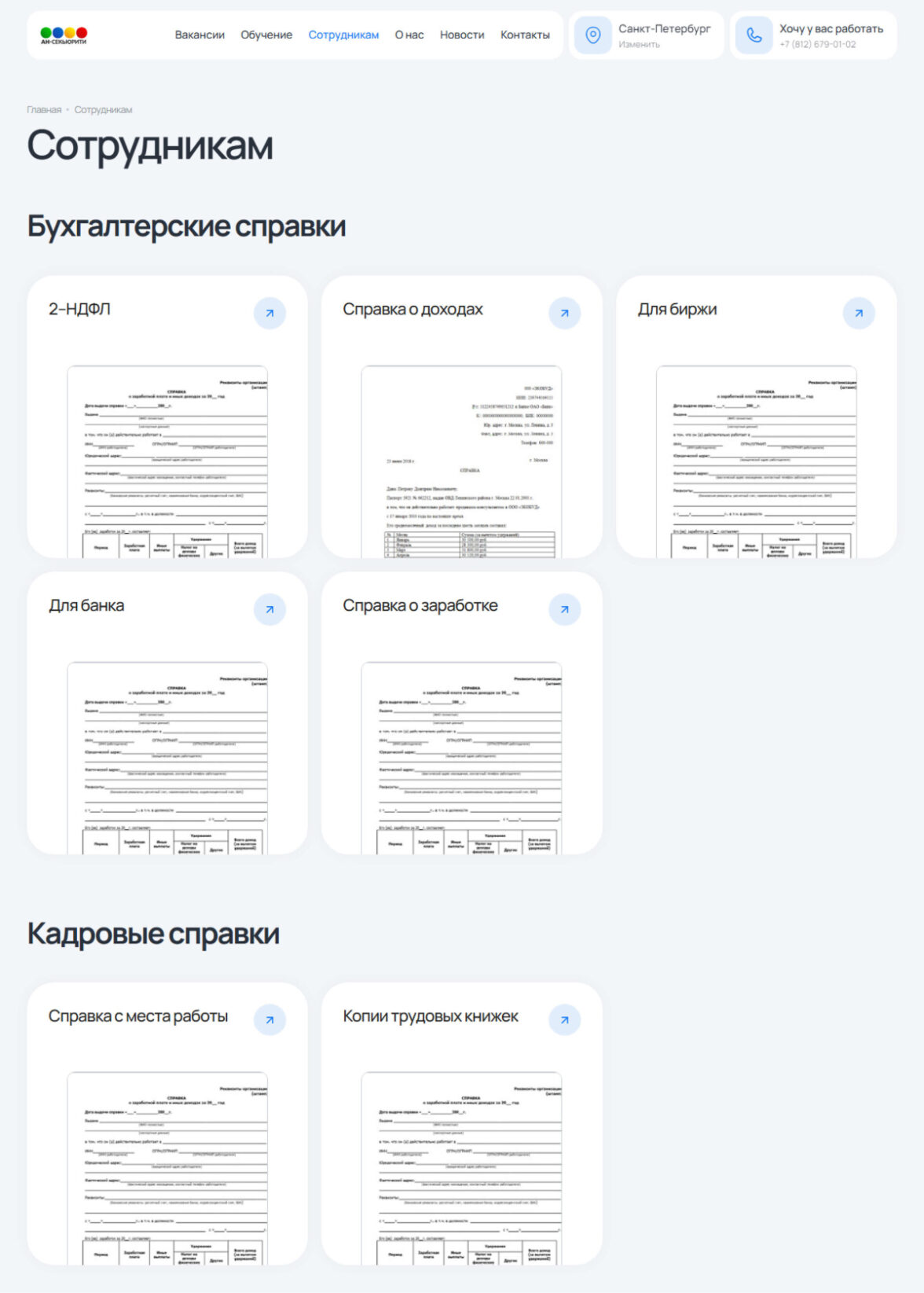Click the phone handset icon

(x=754, y=35)
